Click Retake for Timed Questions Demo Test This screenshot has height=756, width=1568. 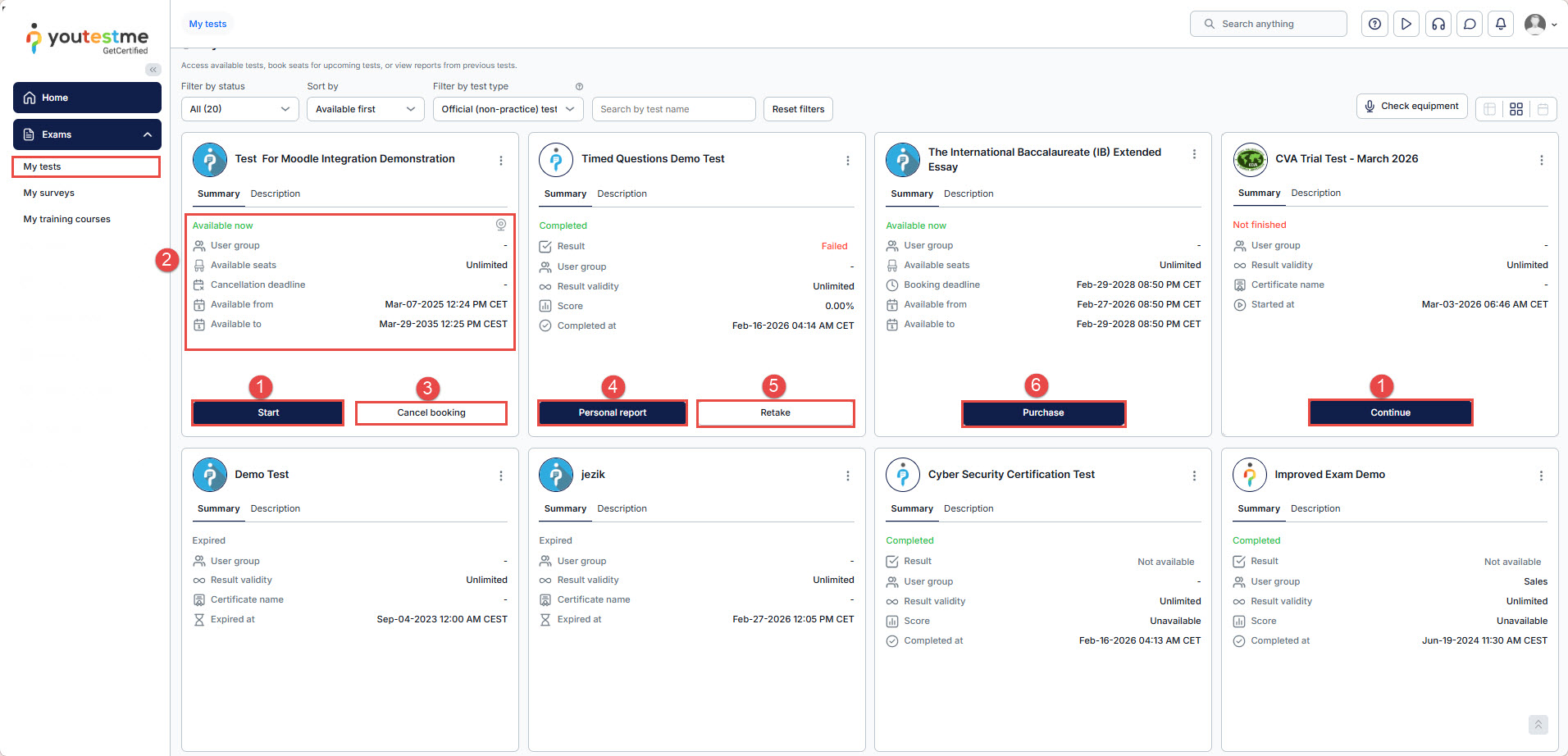click(x=775, y=412)
